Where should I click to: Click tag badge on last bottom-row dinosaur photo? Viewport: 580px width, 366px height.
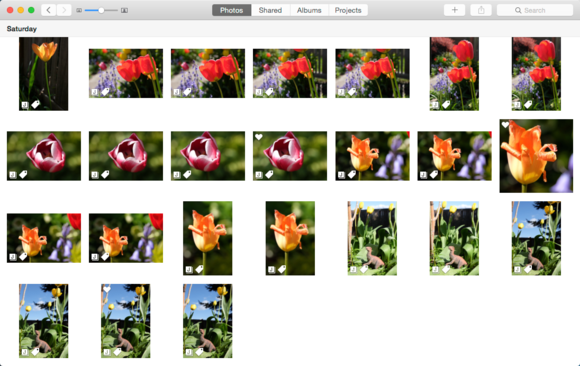(x=199, y=352)
